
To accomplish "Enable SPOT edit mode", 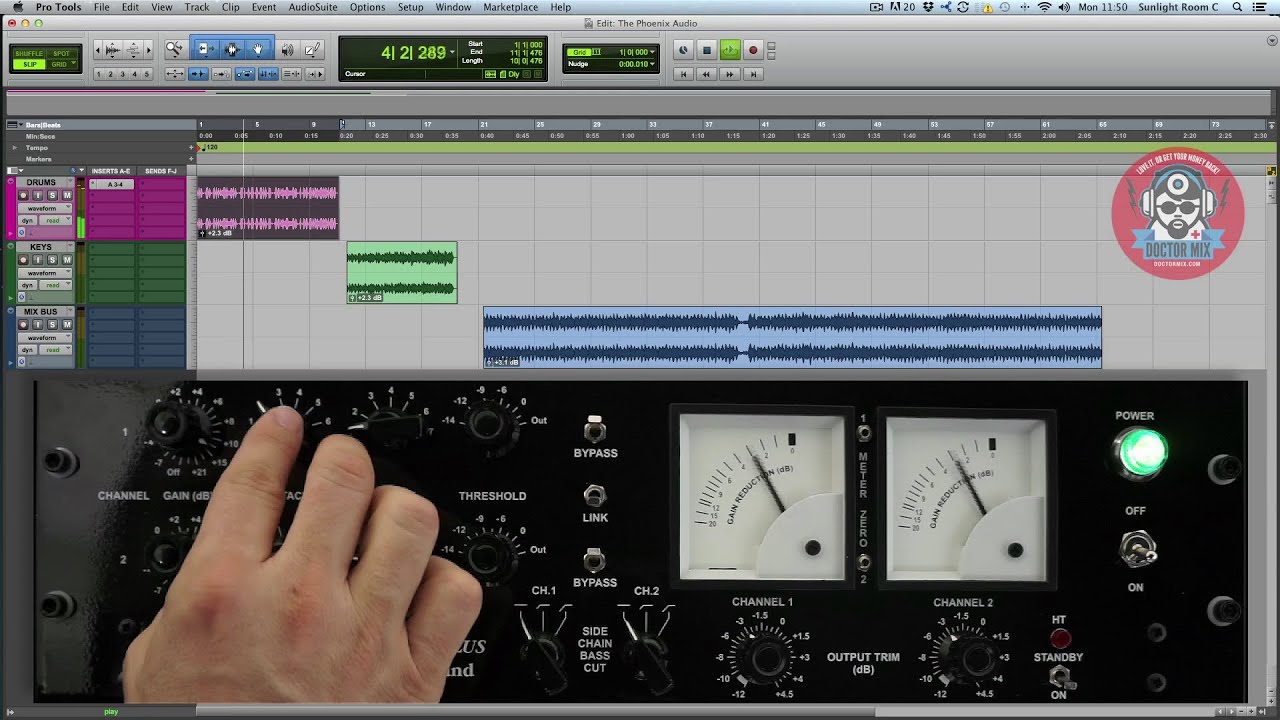I will click(61, 54).
